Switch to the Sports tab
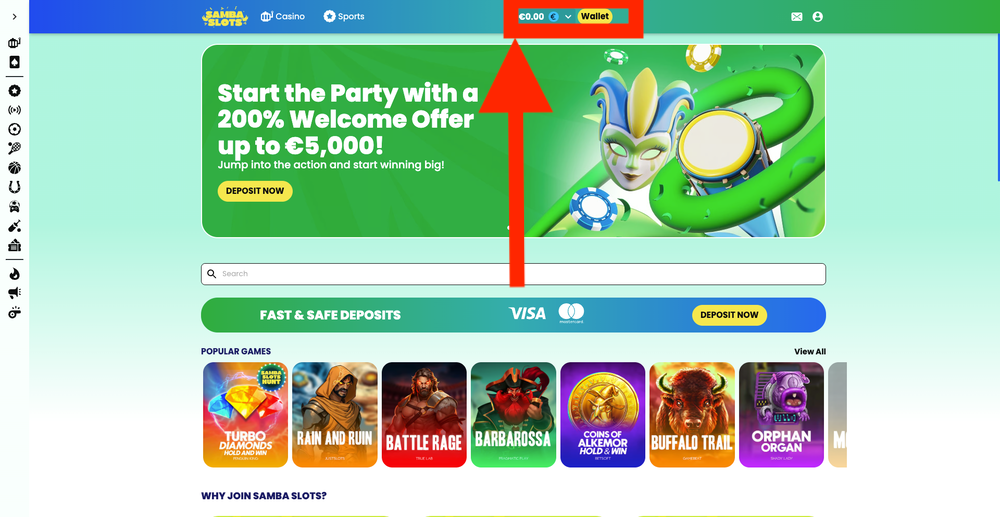The width and height of the screenshot is (1000, 517). tap(344, 17)
